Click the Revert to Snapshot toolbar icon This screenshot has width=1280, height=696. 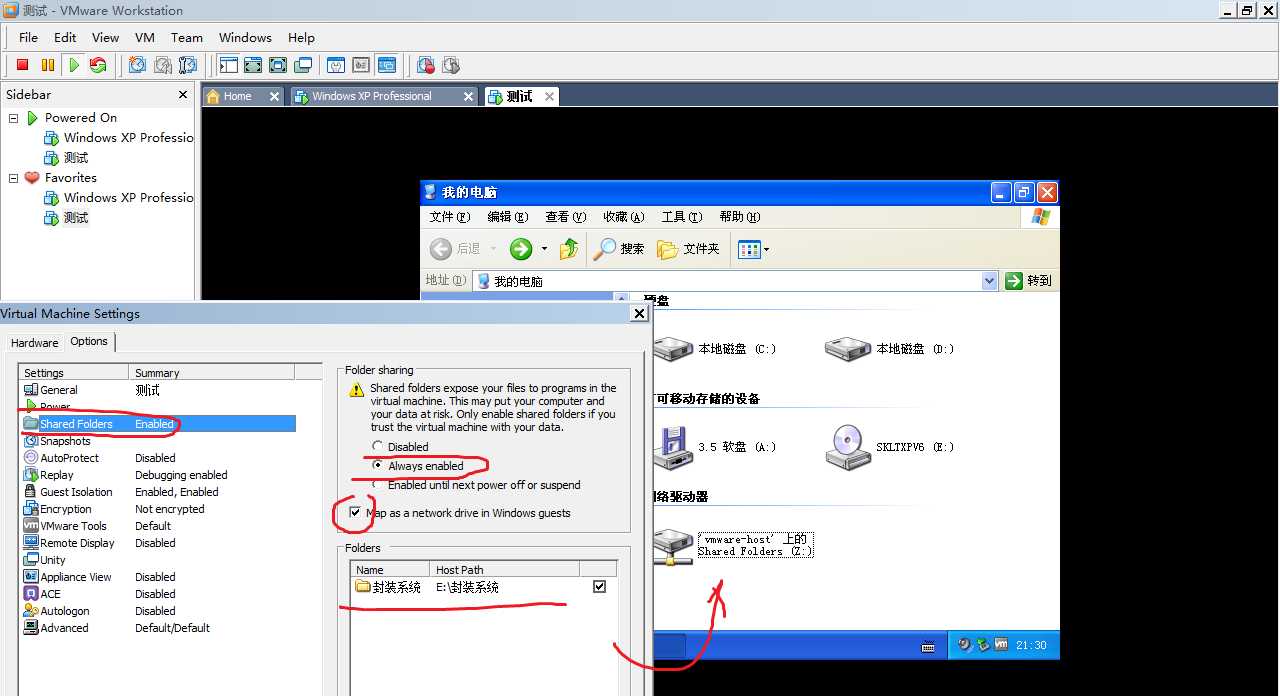162,65
